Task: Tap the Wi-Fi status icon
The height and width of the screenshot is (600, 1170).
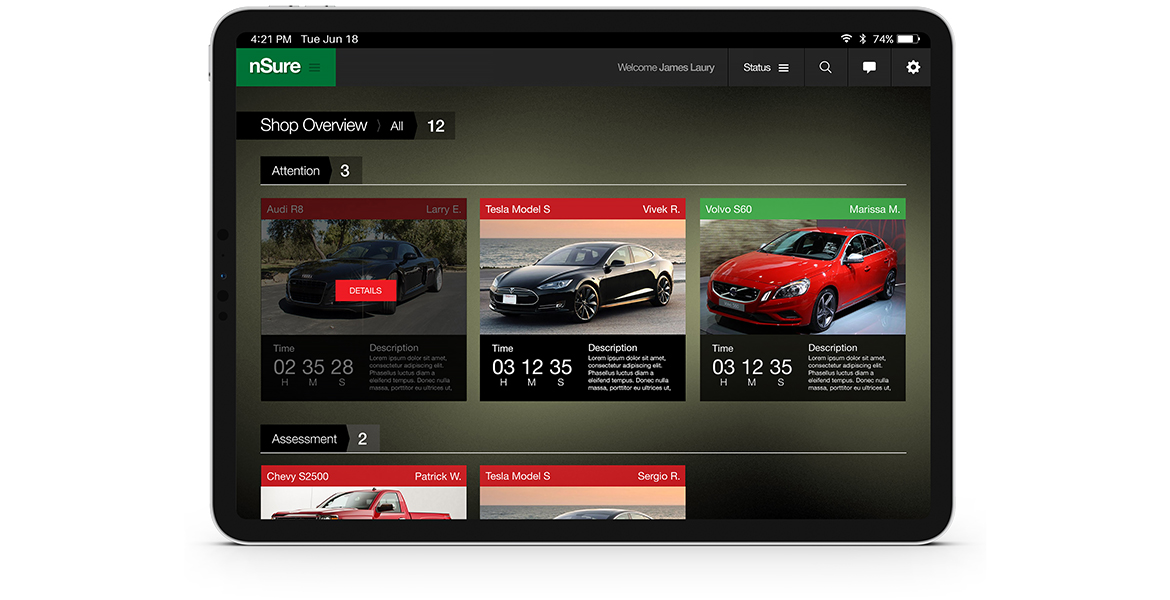Action: (846, 39)
